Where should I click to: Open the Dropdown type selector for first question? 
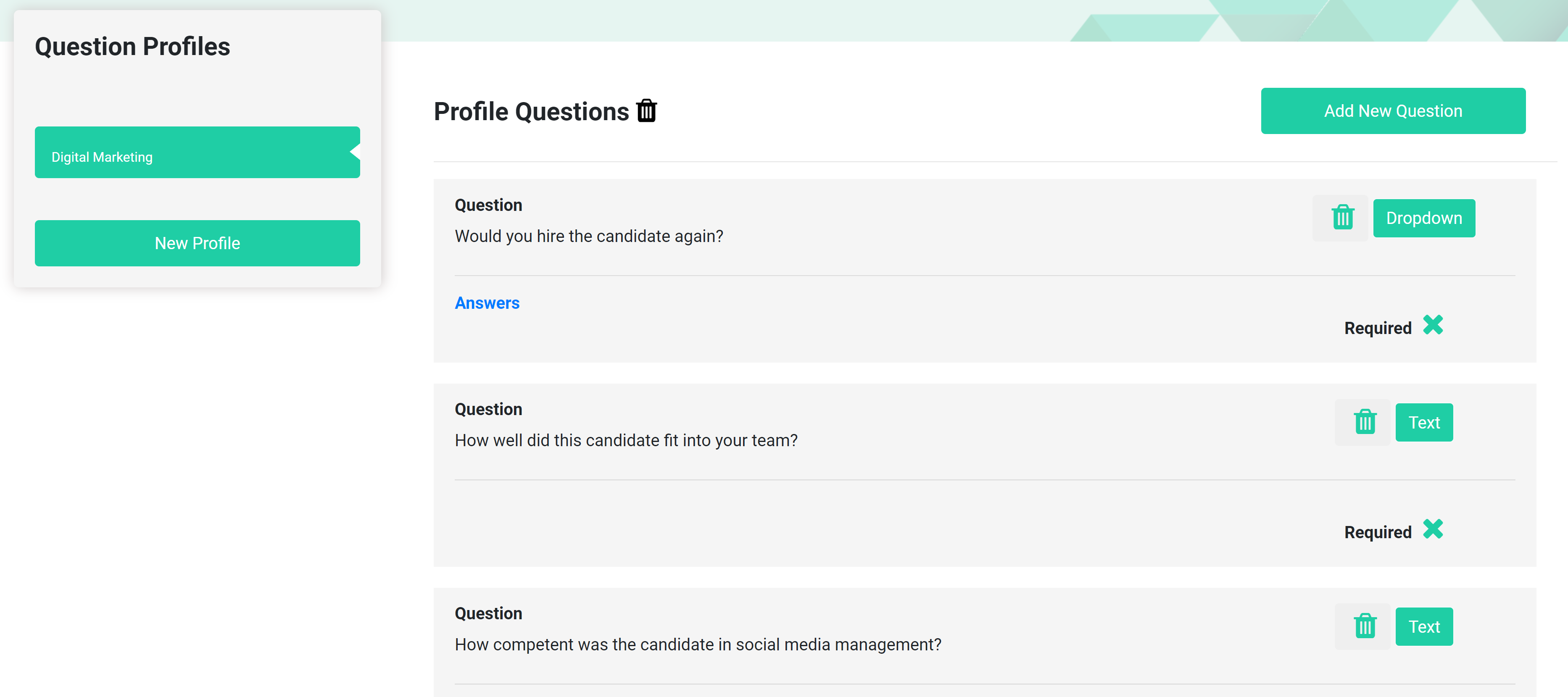pos(1424,218)
